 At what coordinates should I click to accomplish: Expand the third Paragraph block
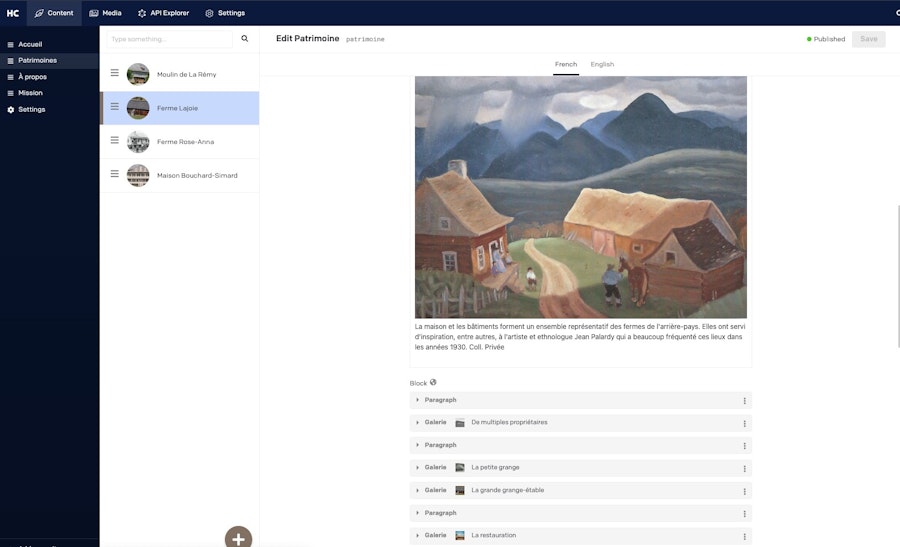417,513
